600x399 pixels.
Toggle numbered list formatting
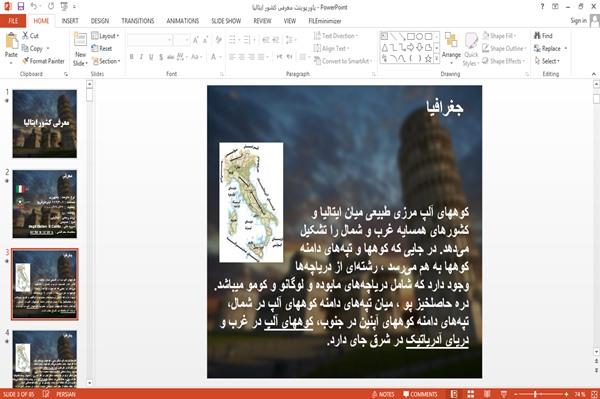247,40
